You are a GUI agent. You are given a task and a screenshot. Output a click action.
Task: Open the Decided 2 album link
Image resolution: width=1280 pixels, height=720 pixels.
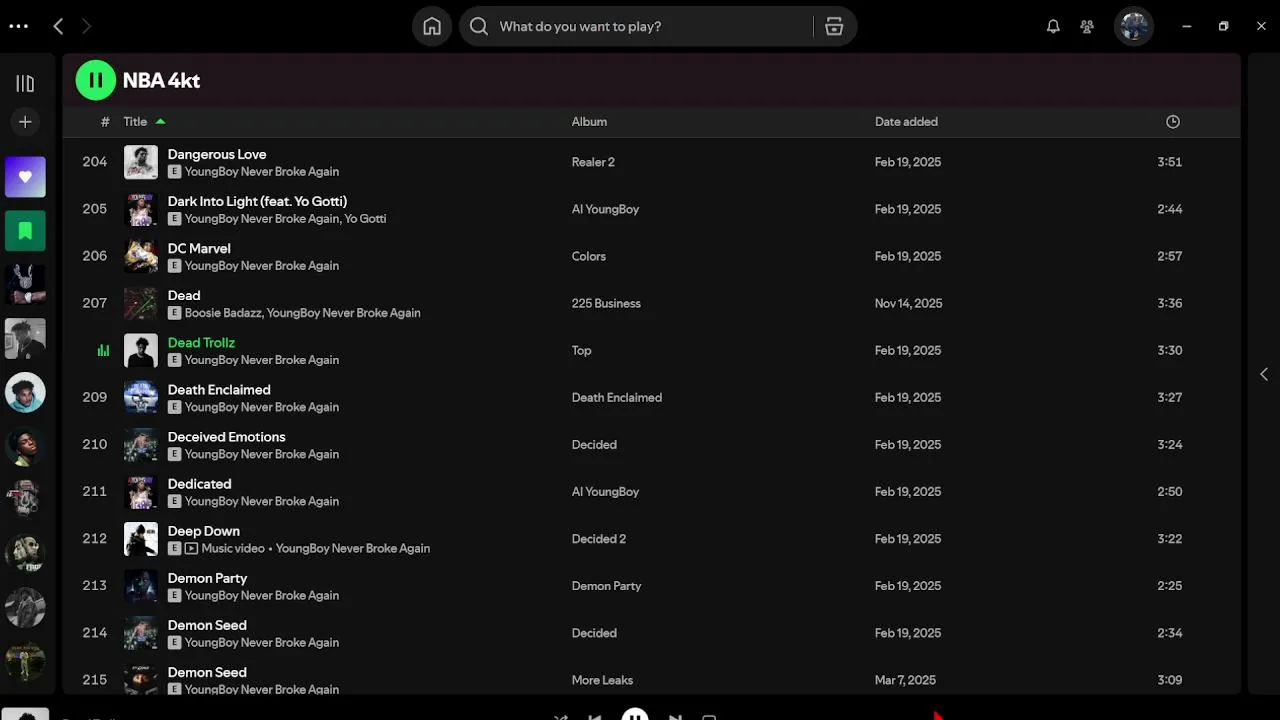coord(598,539)
